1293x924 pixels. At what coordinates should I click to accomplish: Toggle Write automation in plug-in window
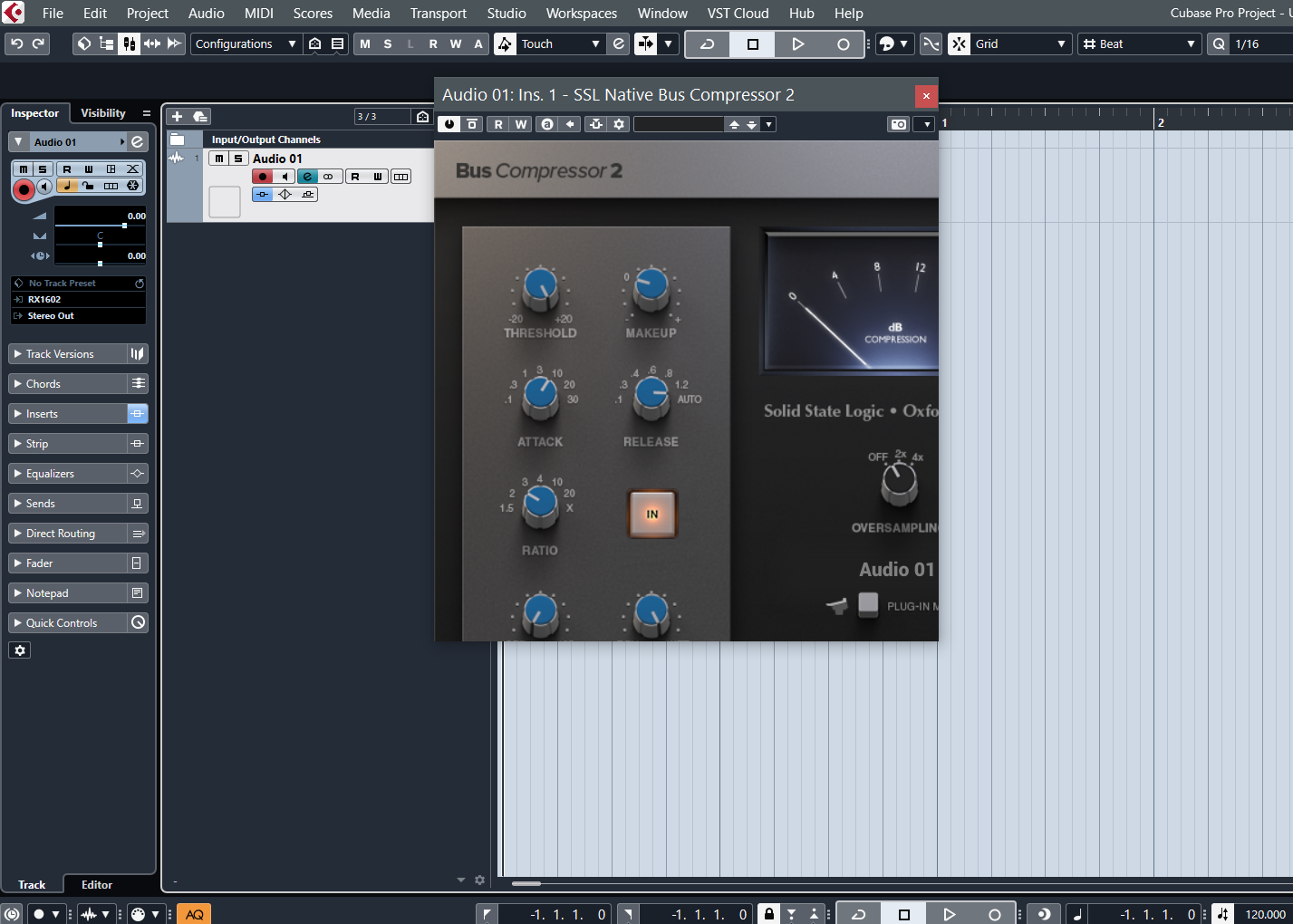521,124
